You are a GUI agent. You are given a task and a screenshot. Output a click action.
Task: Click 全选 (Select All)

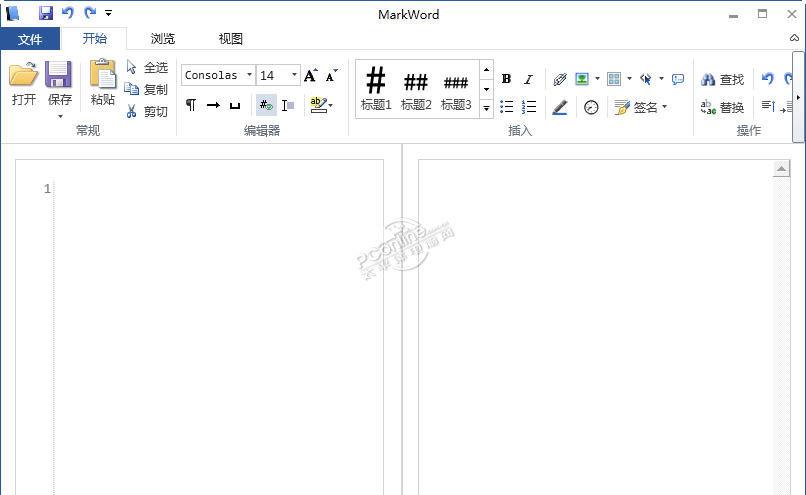point(148,67)
